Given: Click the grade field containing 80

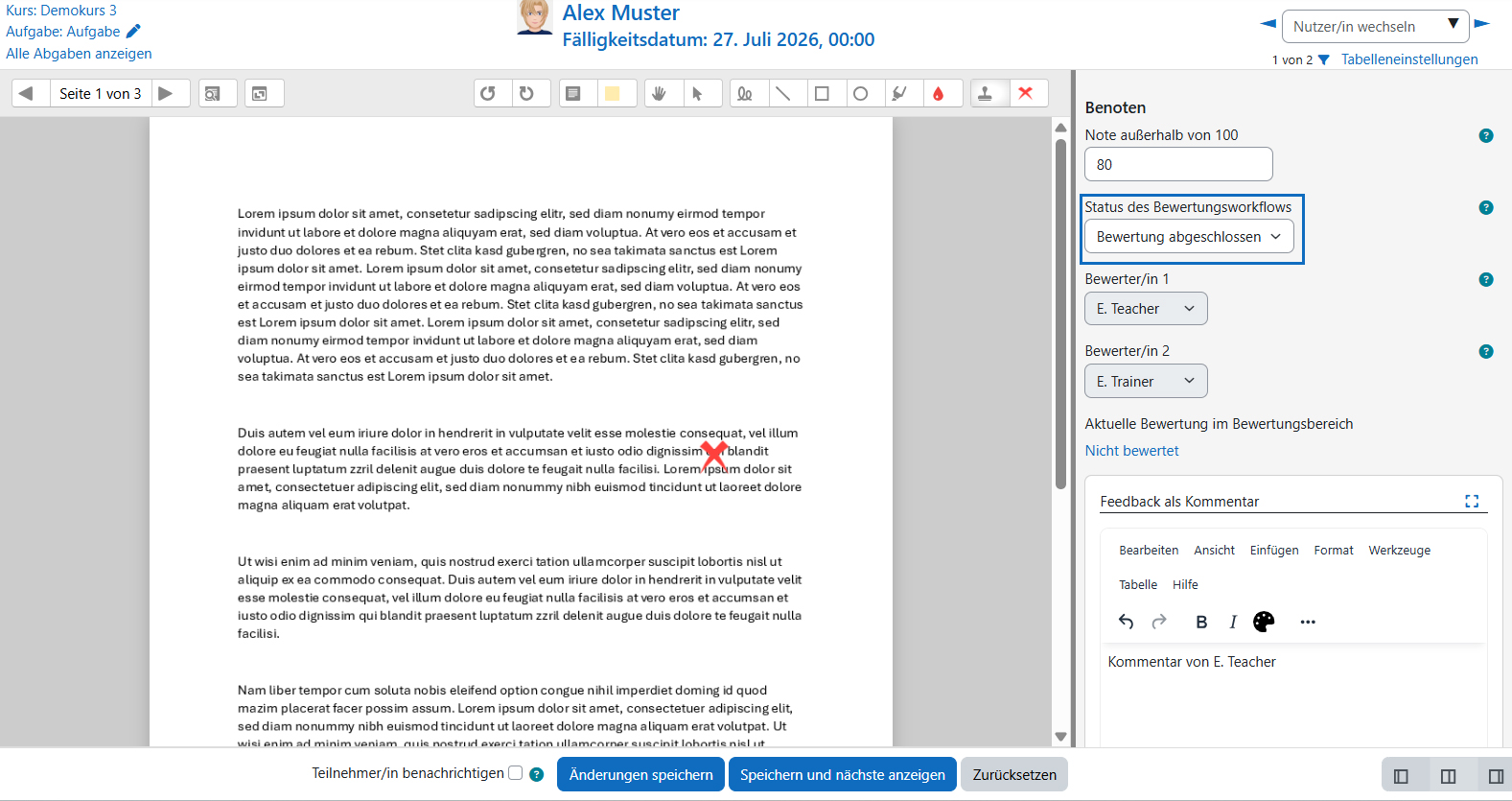Looking at the screenshot, I should (1178, 164).
